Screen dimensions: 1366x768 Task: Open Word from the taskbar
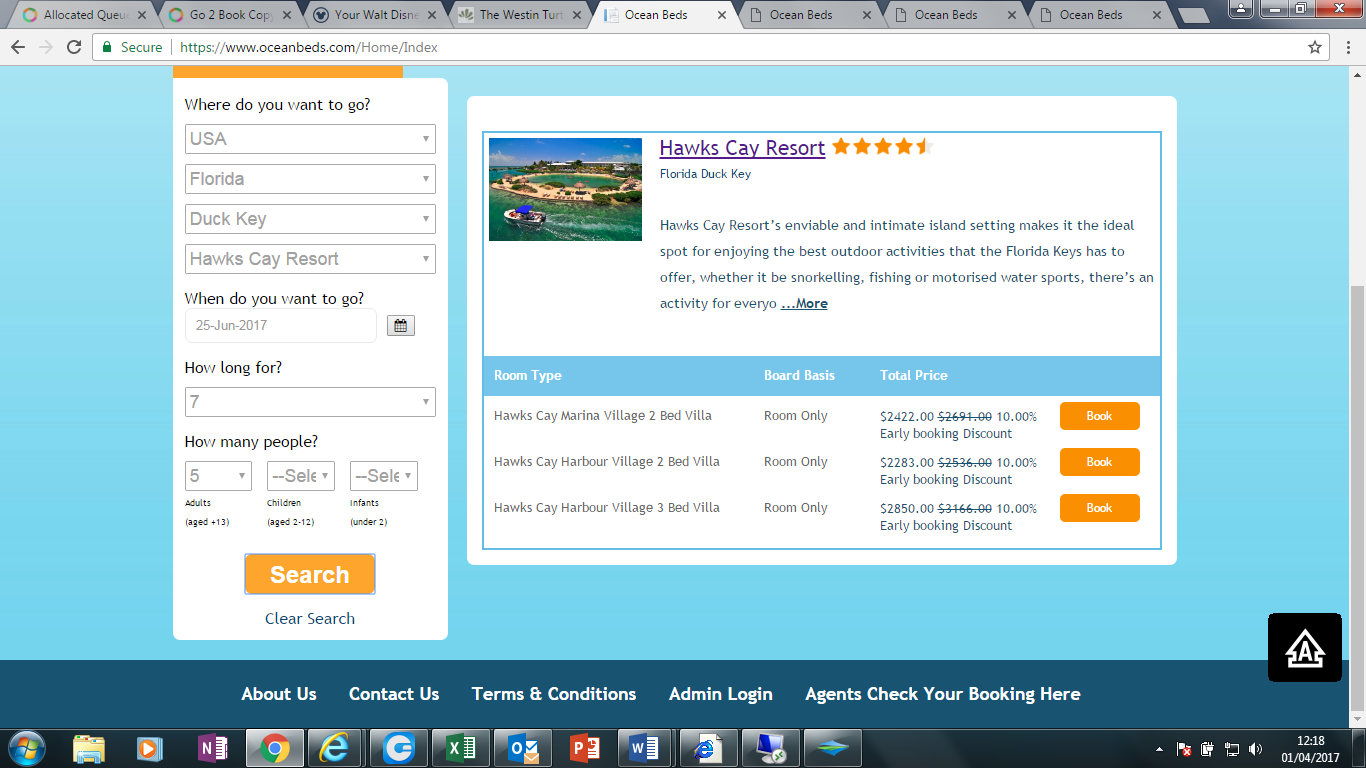(646, 748)
